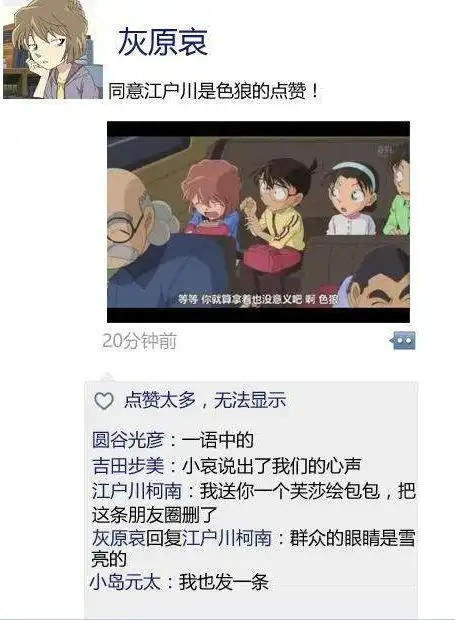
Task: Click the subtitle caption inside the video frame
Action: [259, 299]
